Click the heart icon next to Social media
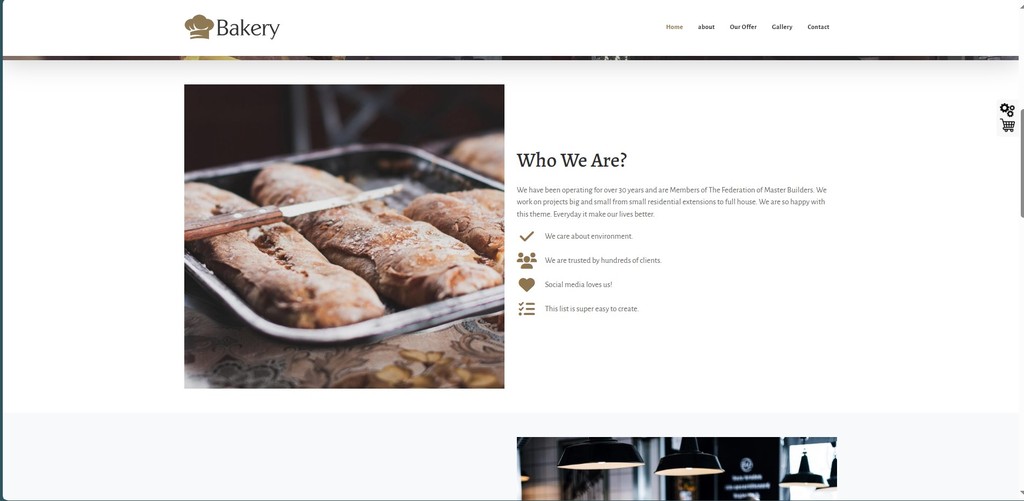 click(x=526, y=285)
